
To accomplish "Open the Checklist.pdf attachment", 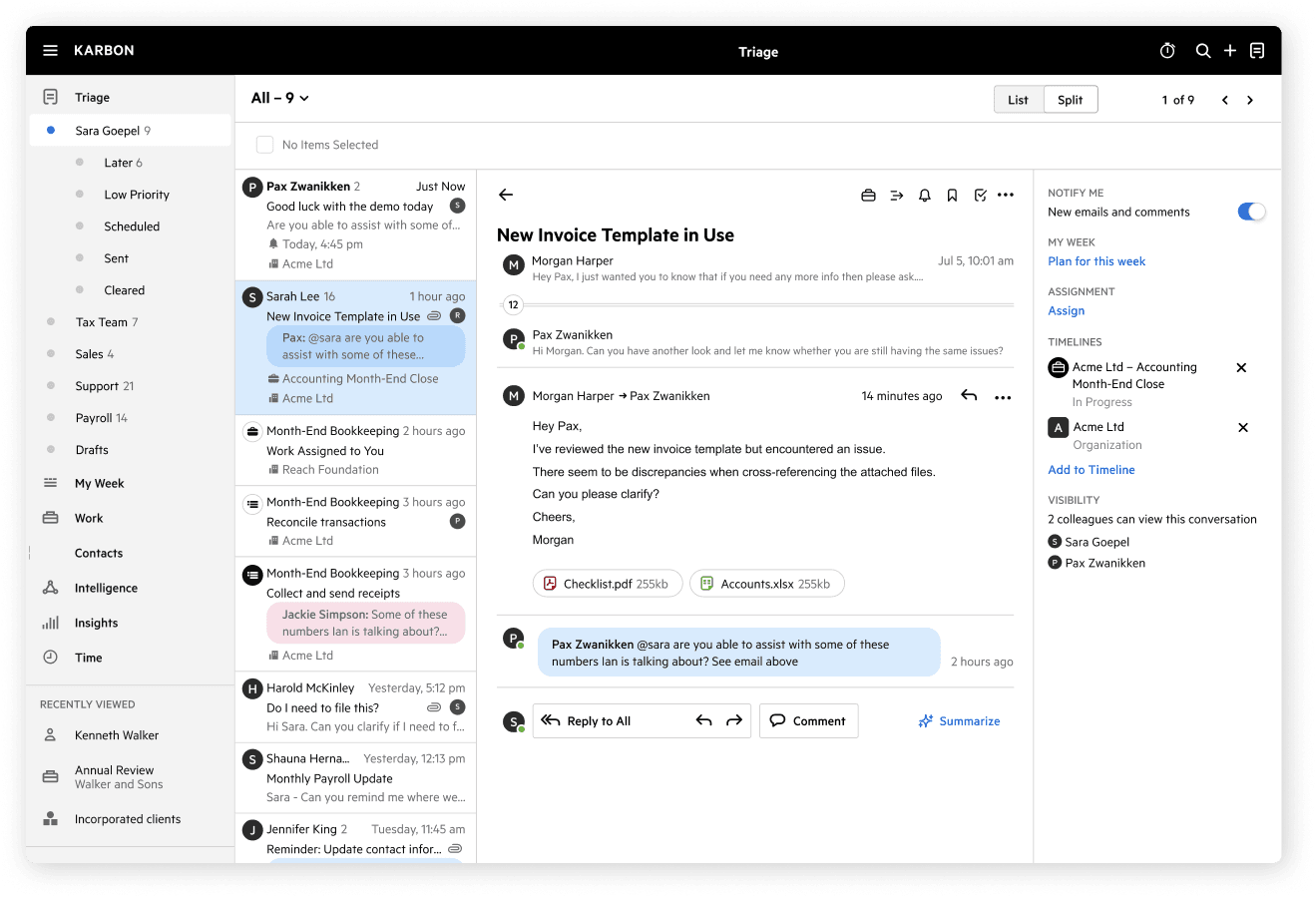I will pos(607,584).
